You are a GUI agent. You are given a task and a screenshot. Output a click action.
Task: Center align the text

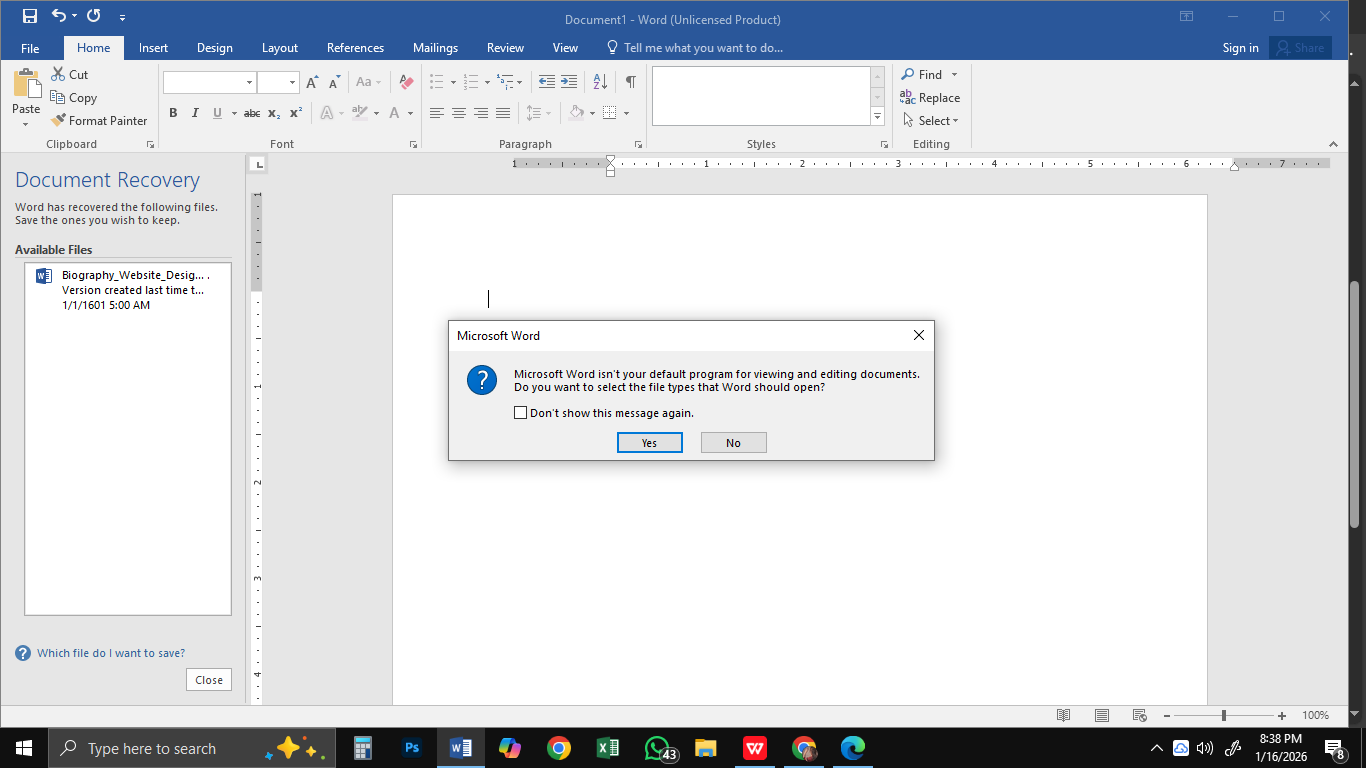click(459, 113)
